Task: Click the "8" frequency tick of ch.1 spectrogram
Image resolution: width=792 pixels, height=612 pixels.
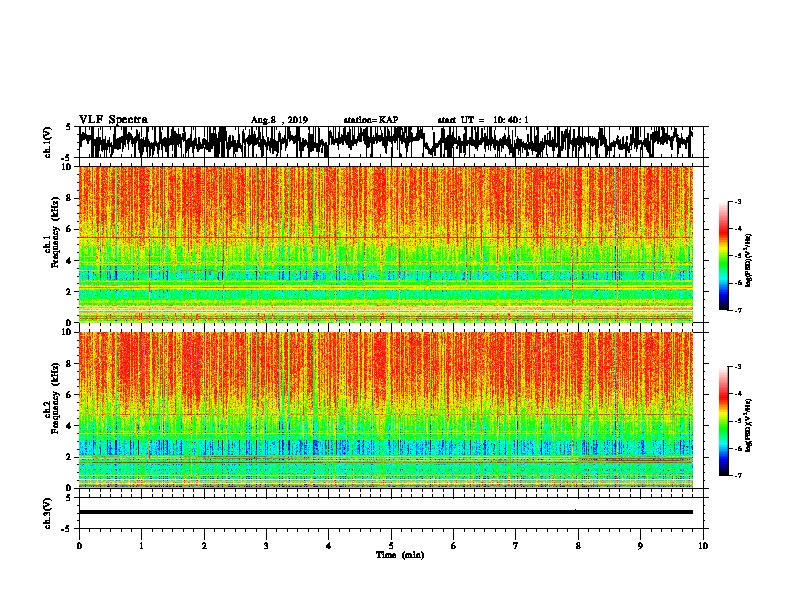Action: [71, 198]
